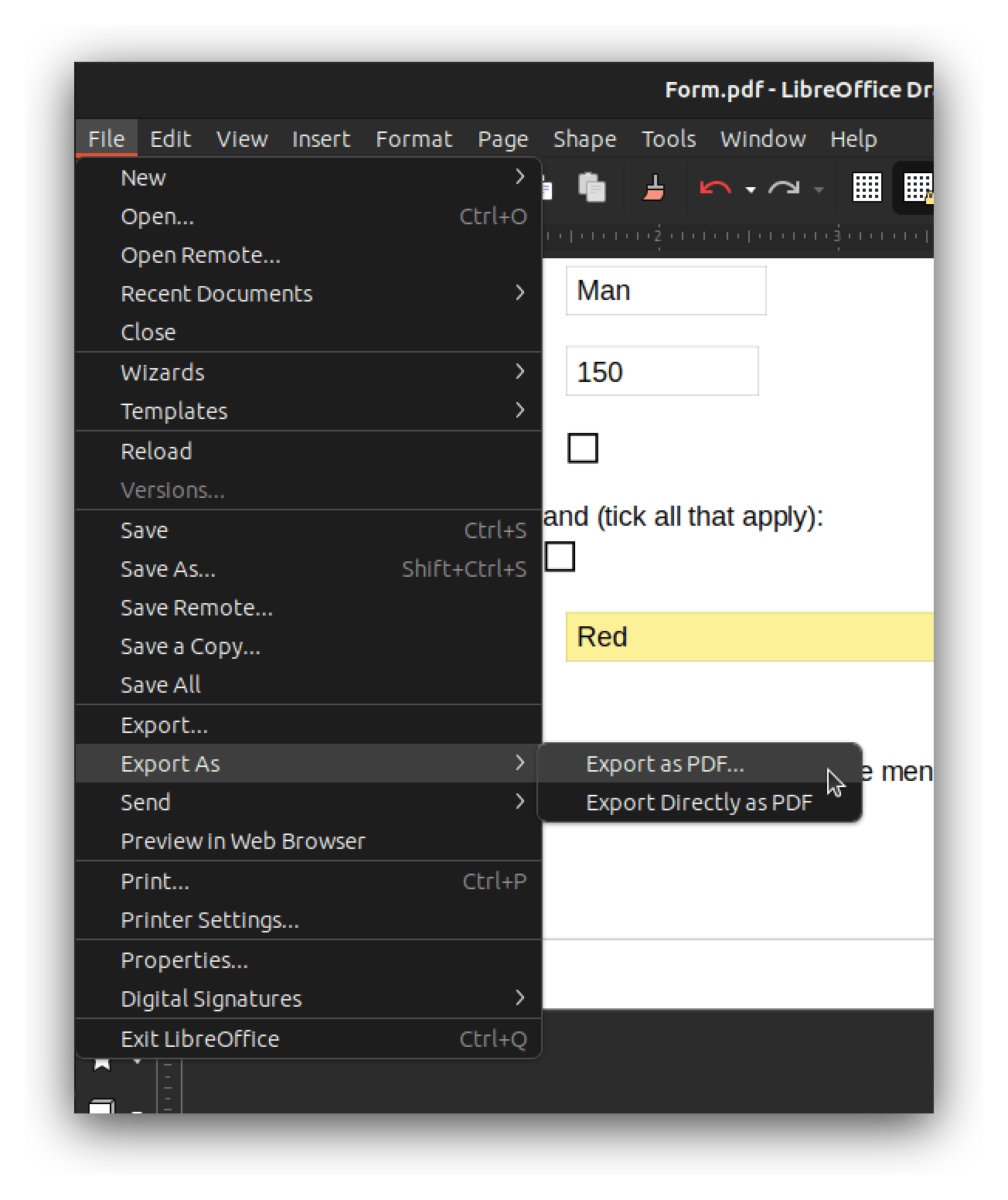Screen dimensions: 1008x1200
Task: Open the File menu
Action: tap(107, 138)
